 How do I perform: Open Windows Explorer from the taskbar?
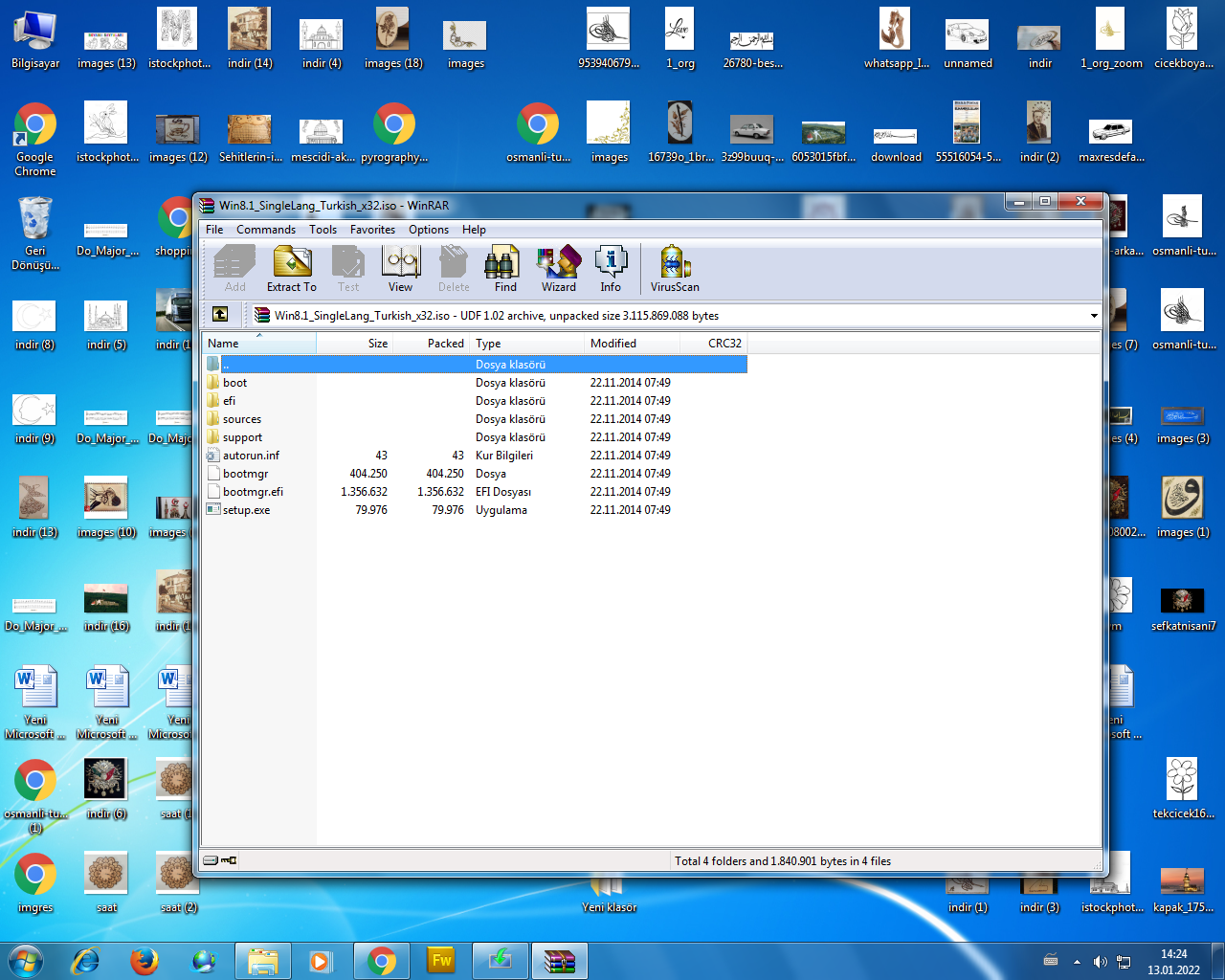coord(263,961)
